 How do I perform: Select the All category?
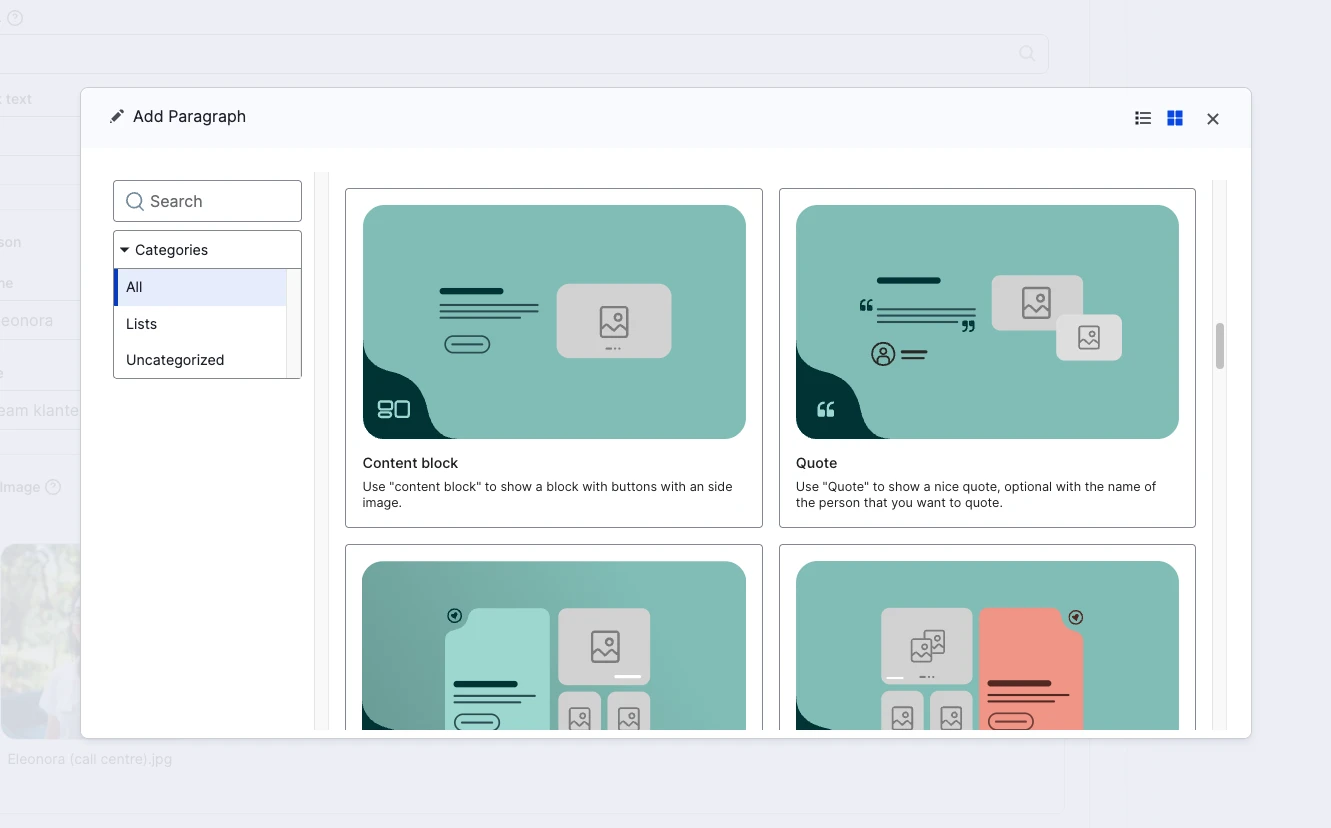(x=200, y=287)
